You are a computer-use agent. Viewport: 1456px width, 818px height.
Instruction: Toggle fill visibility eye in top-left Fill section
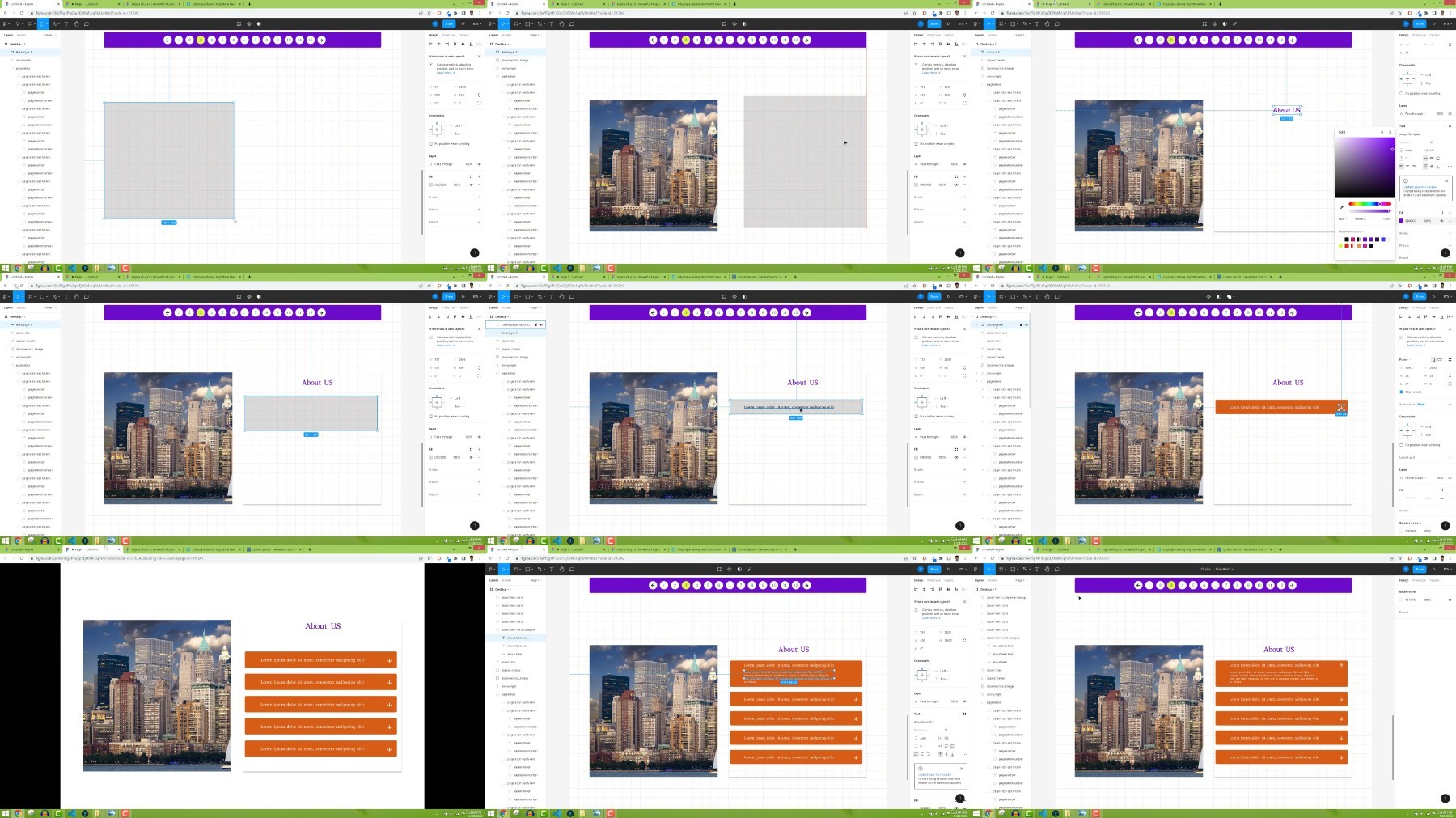tap(472, 184)
